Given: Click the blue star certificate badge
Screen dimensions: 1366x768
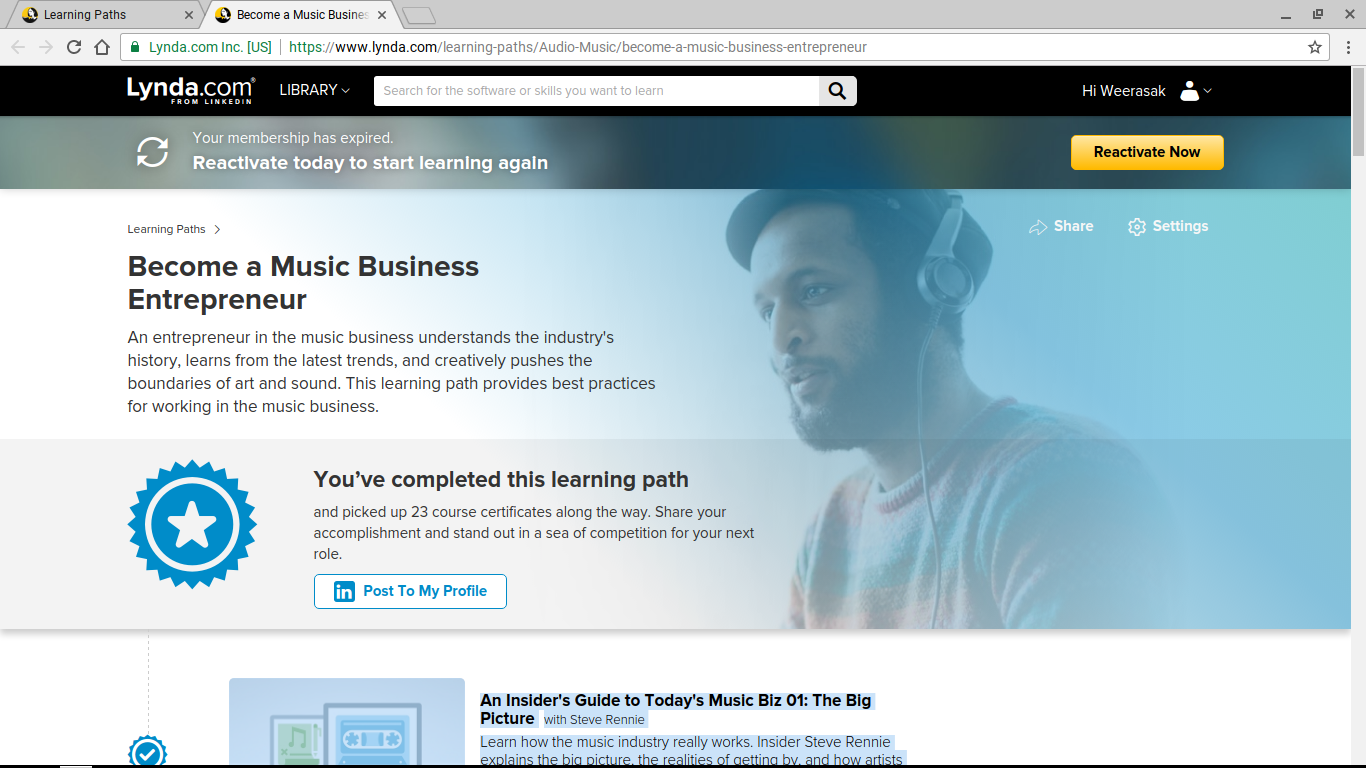Looking at the screenshot, I should point(192,524).
